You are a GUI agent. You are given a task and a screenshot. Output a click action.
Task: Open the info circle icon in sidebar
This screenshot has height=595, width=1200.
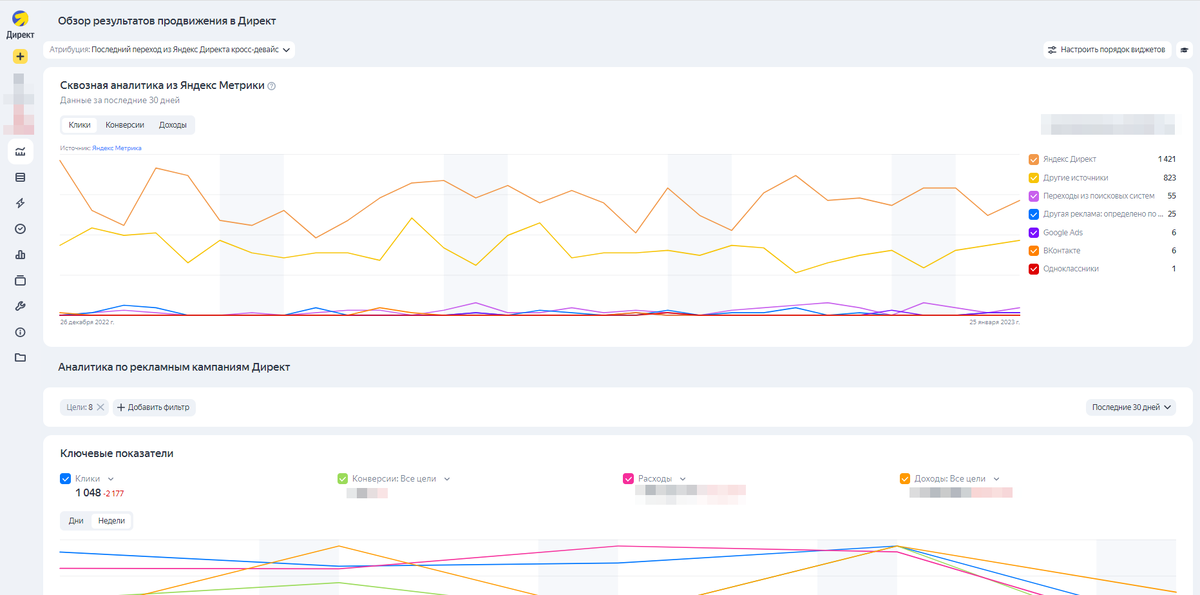tap(20, 332)
